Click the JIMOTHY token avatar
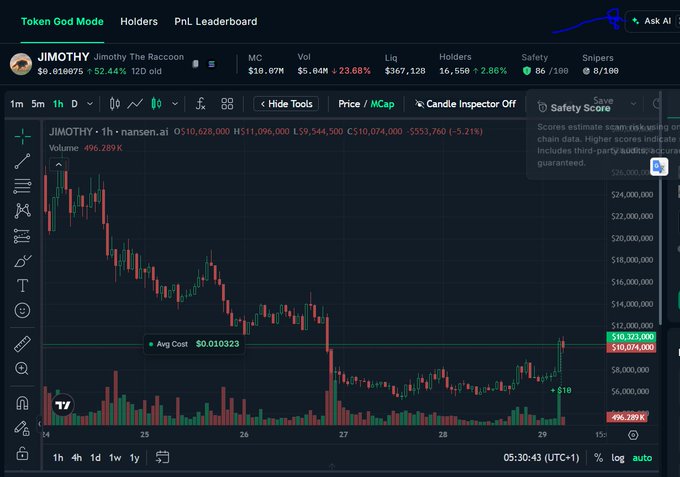Image resolution: width=680 pixels, height=477 pixels. (x=21, y=64)
